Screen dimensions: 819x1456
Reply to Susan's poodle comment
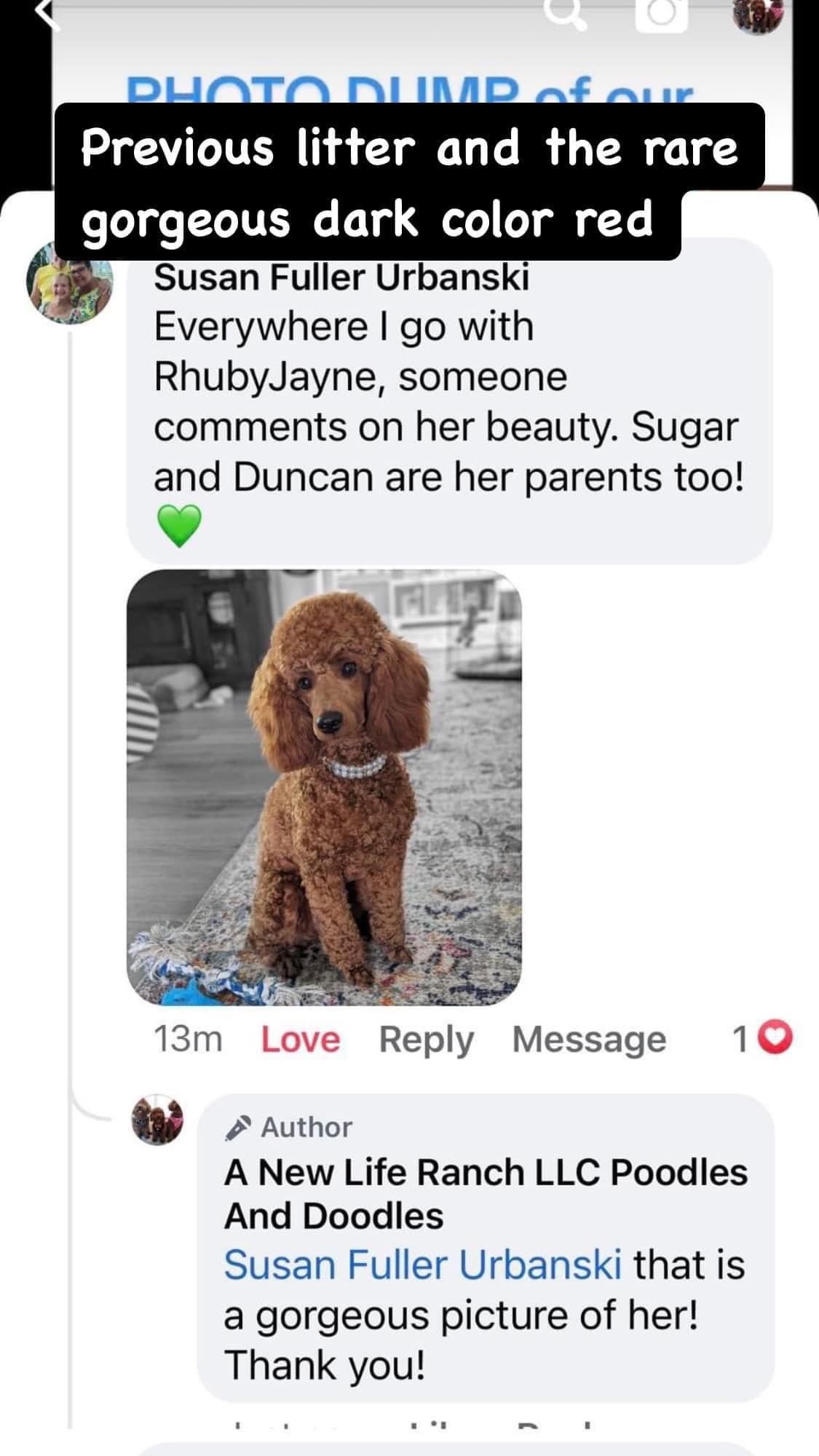tap(426, 1040)
